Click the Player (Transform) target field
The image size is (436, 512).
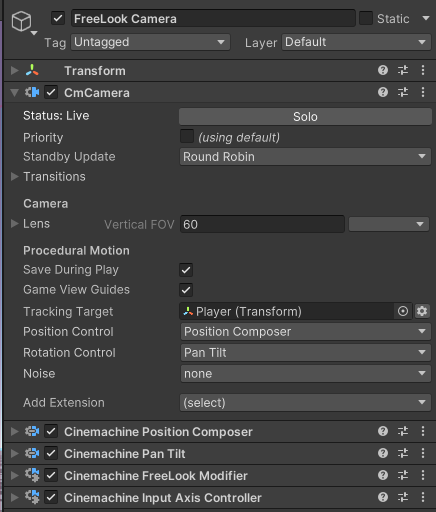287,311
